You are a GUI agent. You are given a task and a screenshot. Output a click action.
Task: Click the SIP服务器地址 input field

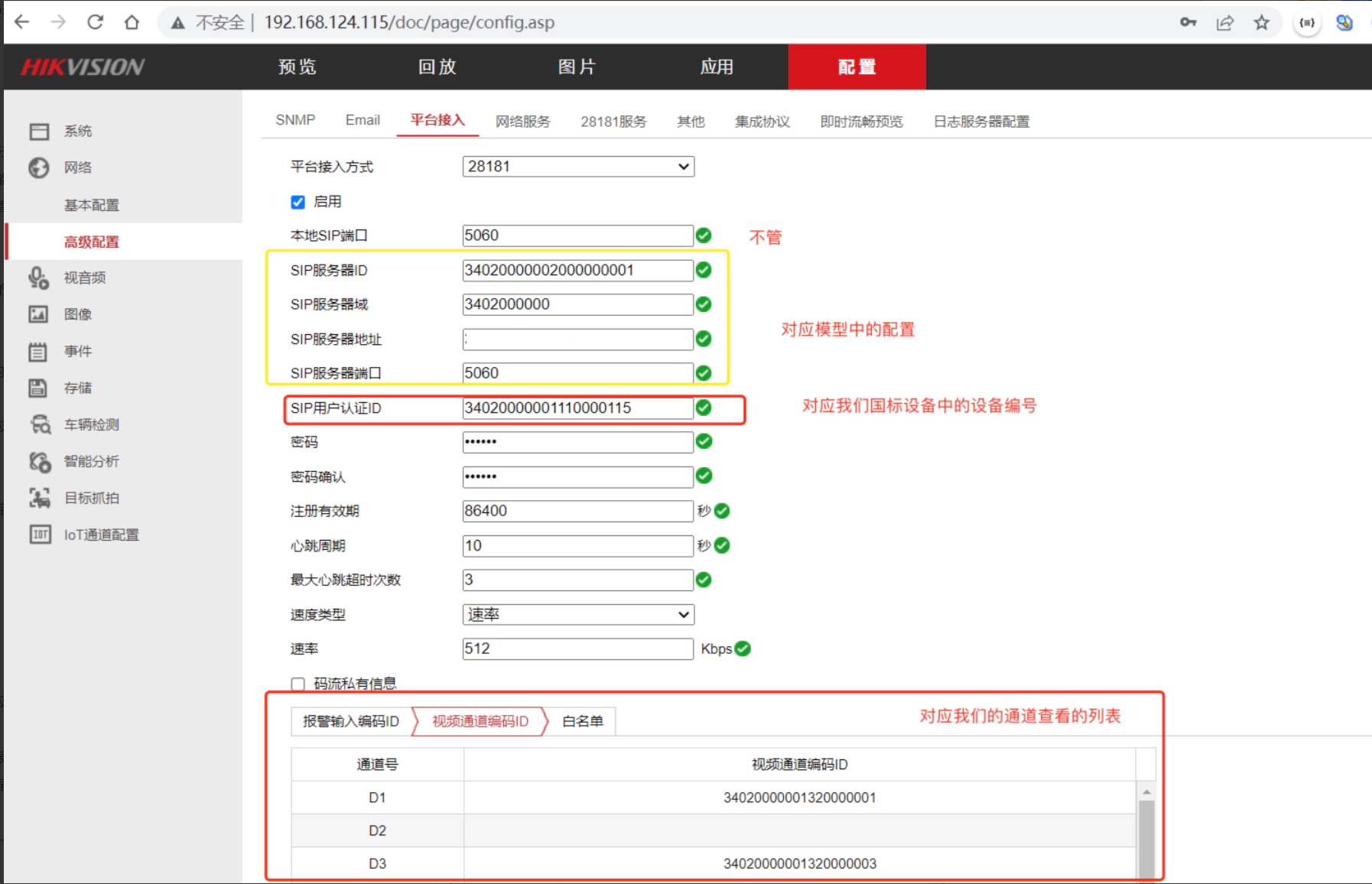tap(578, 339)
